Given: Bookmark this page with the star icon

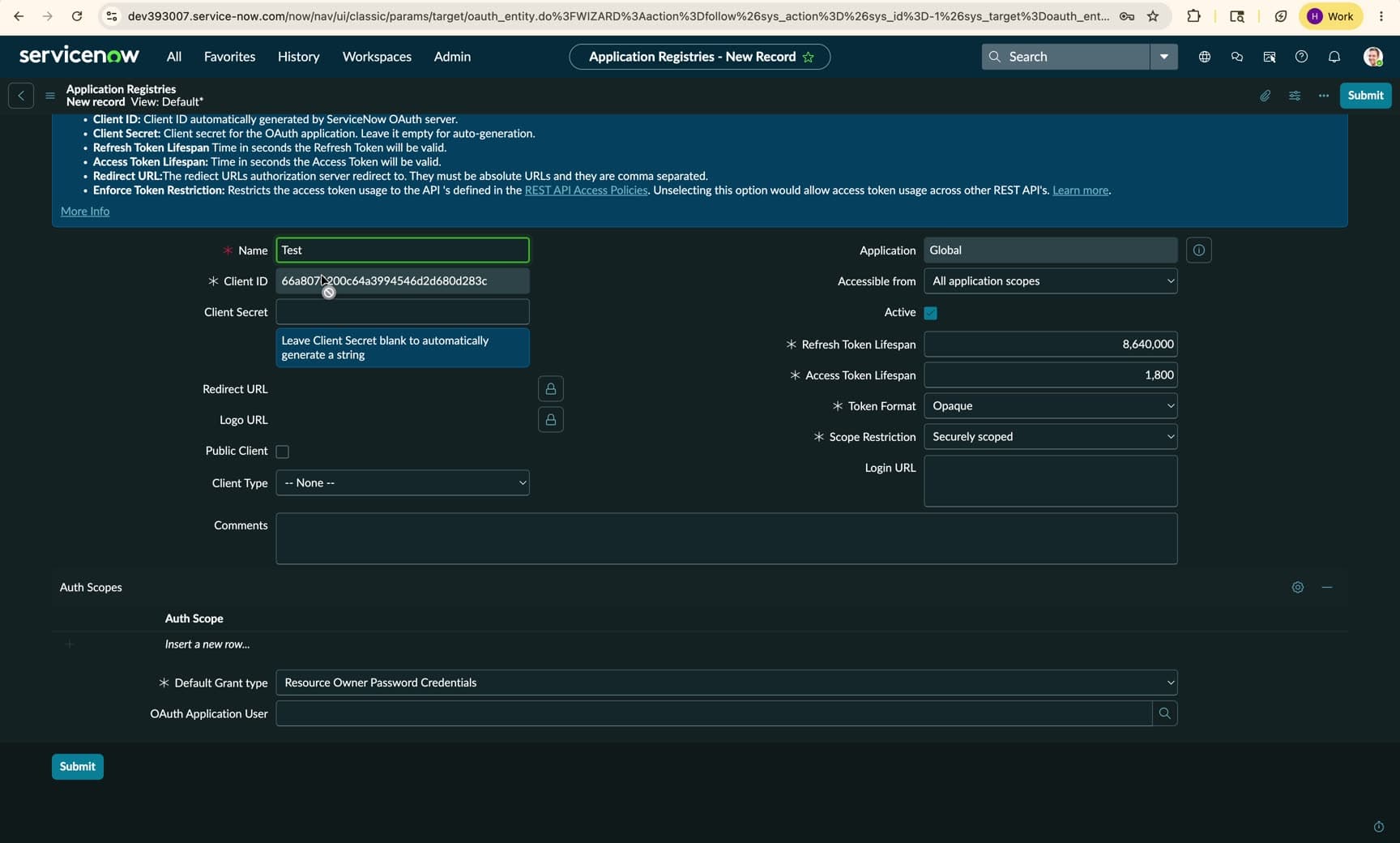Looking at the screenshot, I should point(1153,16).
